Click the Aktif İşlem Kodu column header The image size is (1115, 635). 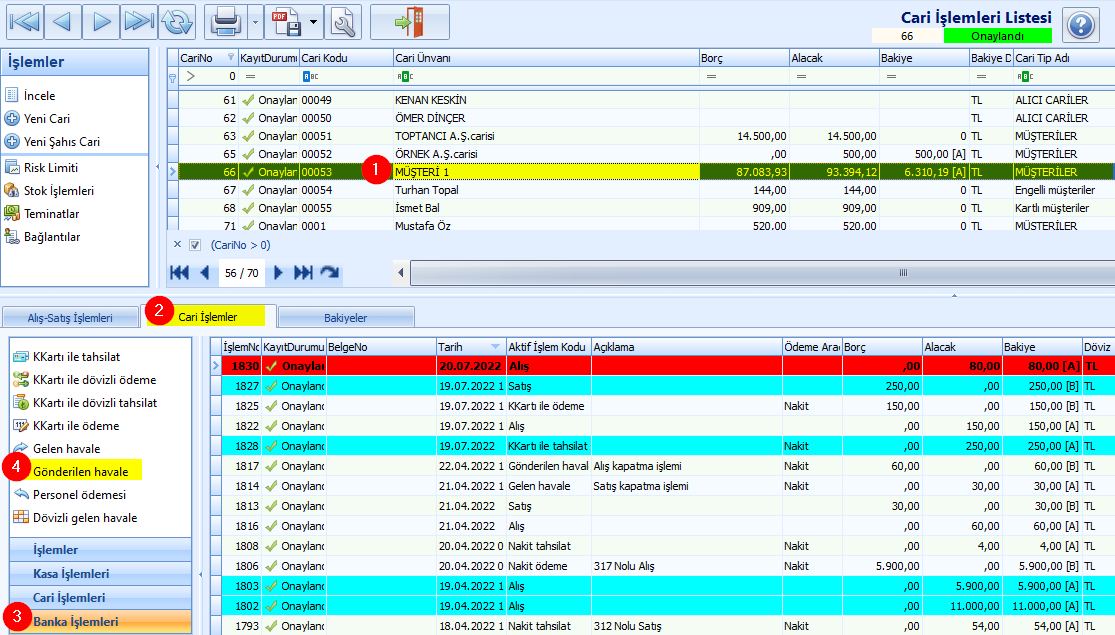(548, 347)
